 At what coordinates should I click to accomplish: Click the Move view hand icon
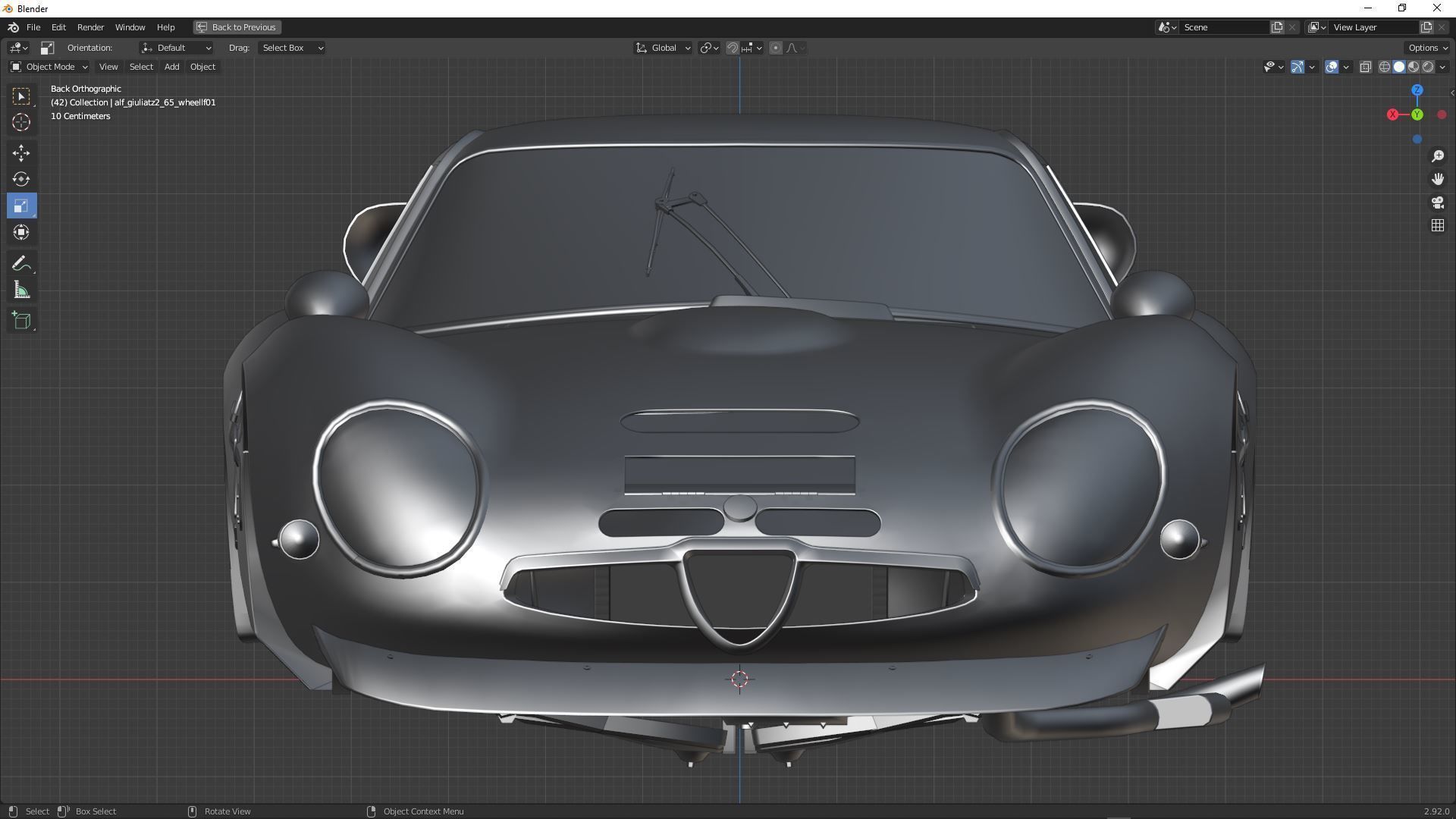[1438, 179]
